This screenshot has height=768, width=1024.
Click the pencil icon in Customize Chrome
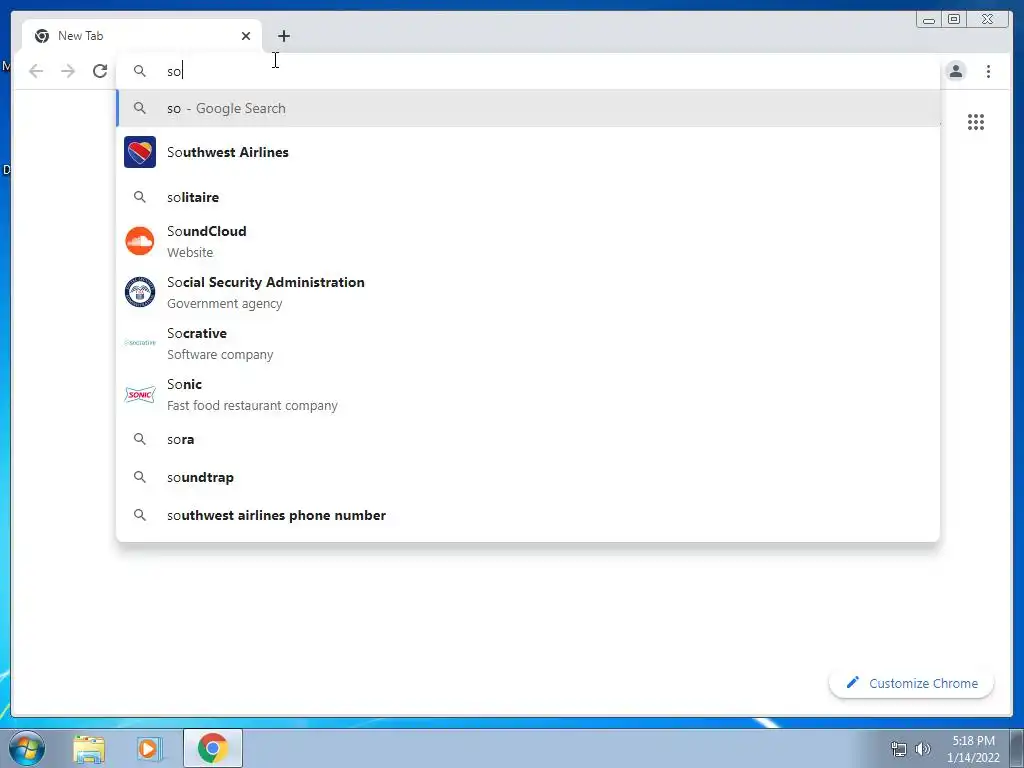click(852, 682)
